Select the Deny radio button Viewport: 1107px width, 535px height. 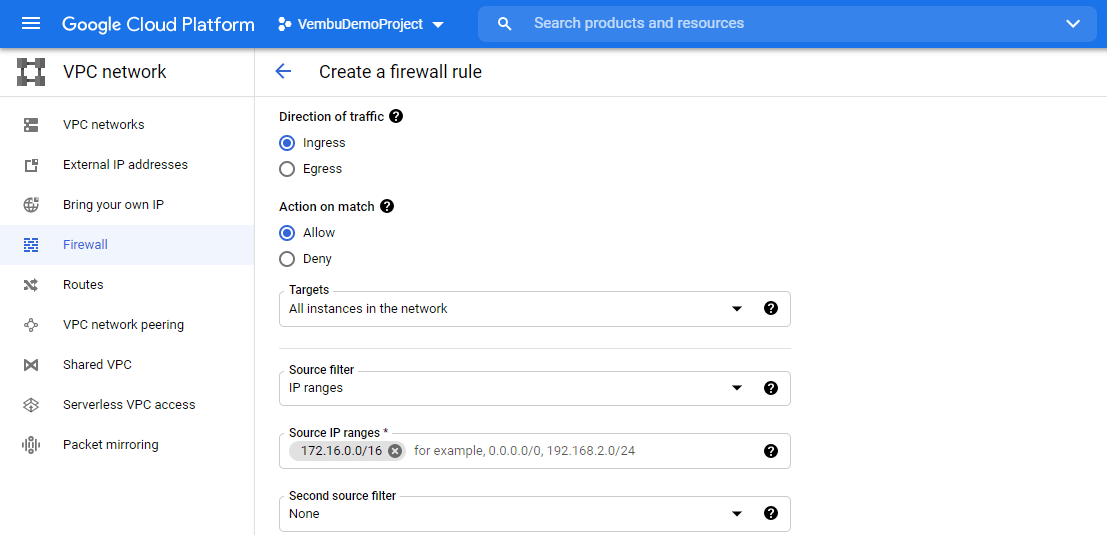click(x=287, y=259)
